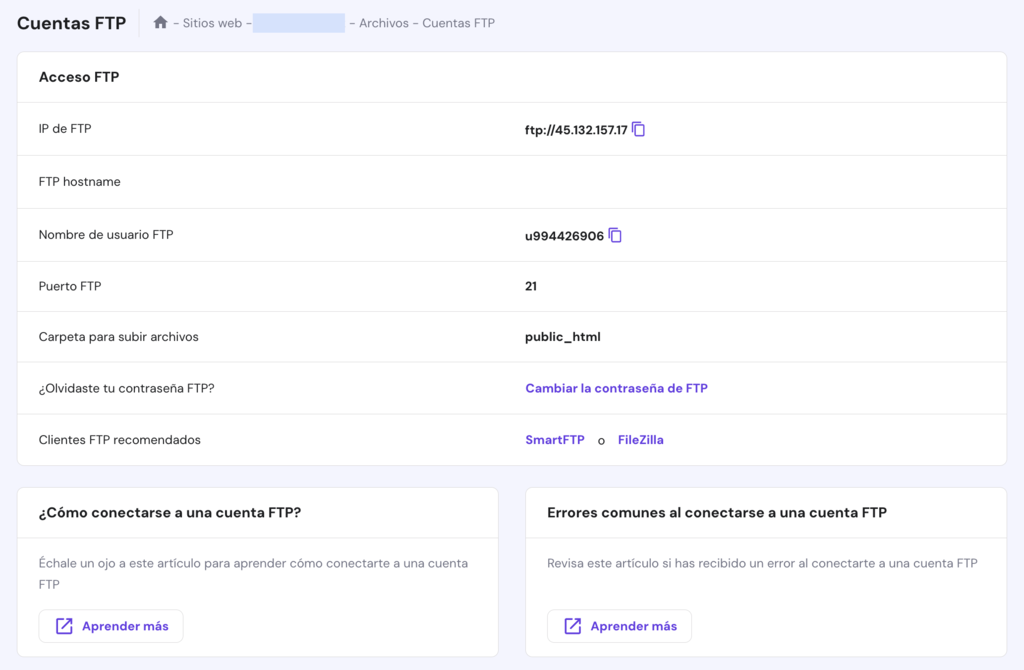Click Aprender más in the connection guide card
Image resolution: width=1024 pixels, height=670 pixels.
tap(110, 625)
